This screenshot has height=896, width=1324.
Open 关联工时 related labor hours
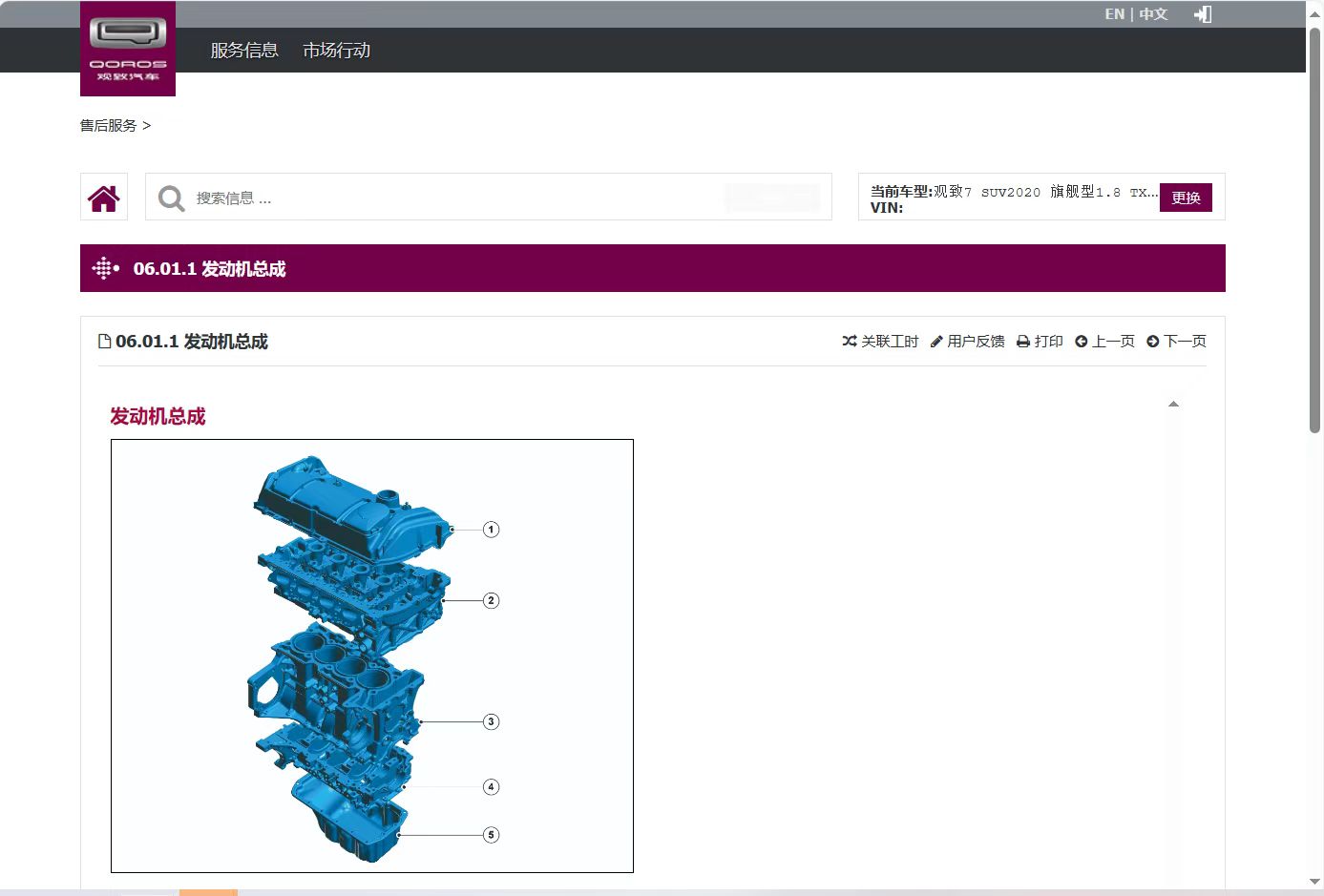tap(880, 342)
